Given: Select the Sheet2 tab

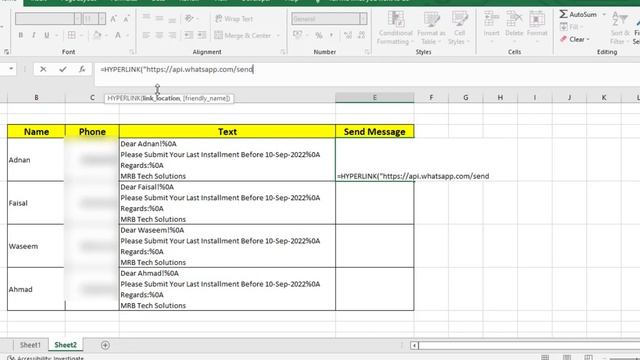Looking at the screenshot, I should pos(65,345).
